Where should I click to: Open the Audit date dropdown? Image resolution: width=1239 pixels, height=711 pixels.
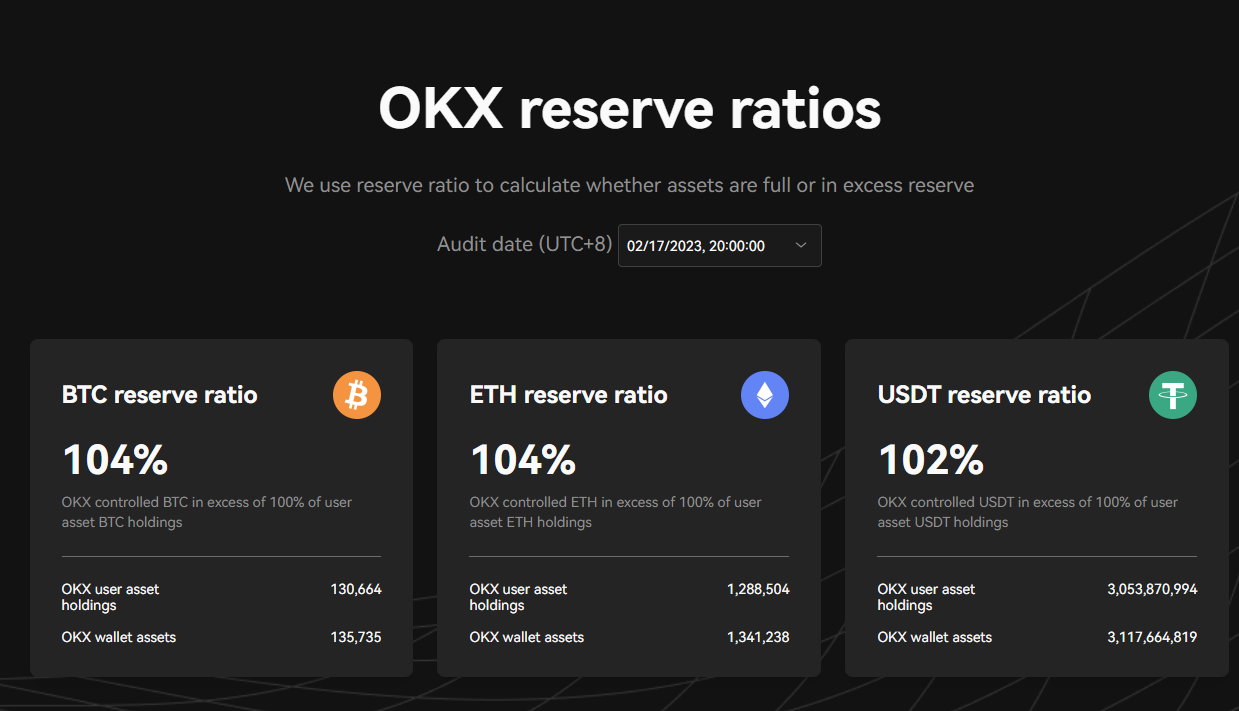click(x=720, y=245)
